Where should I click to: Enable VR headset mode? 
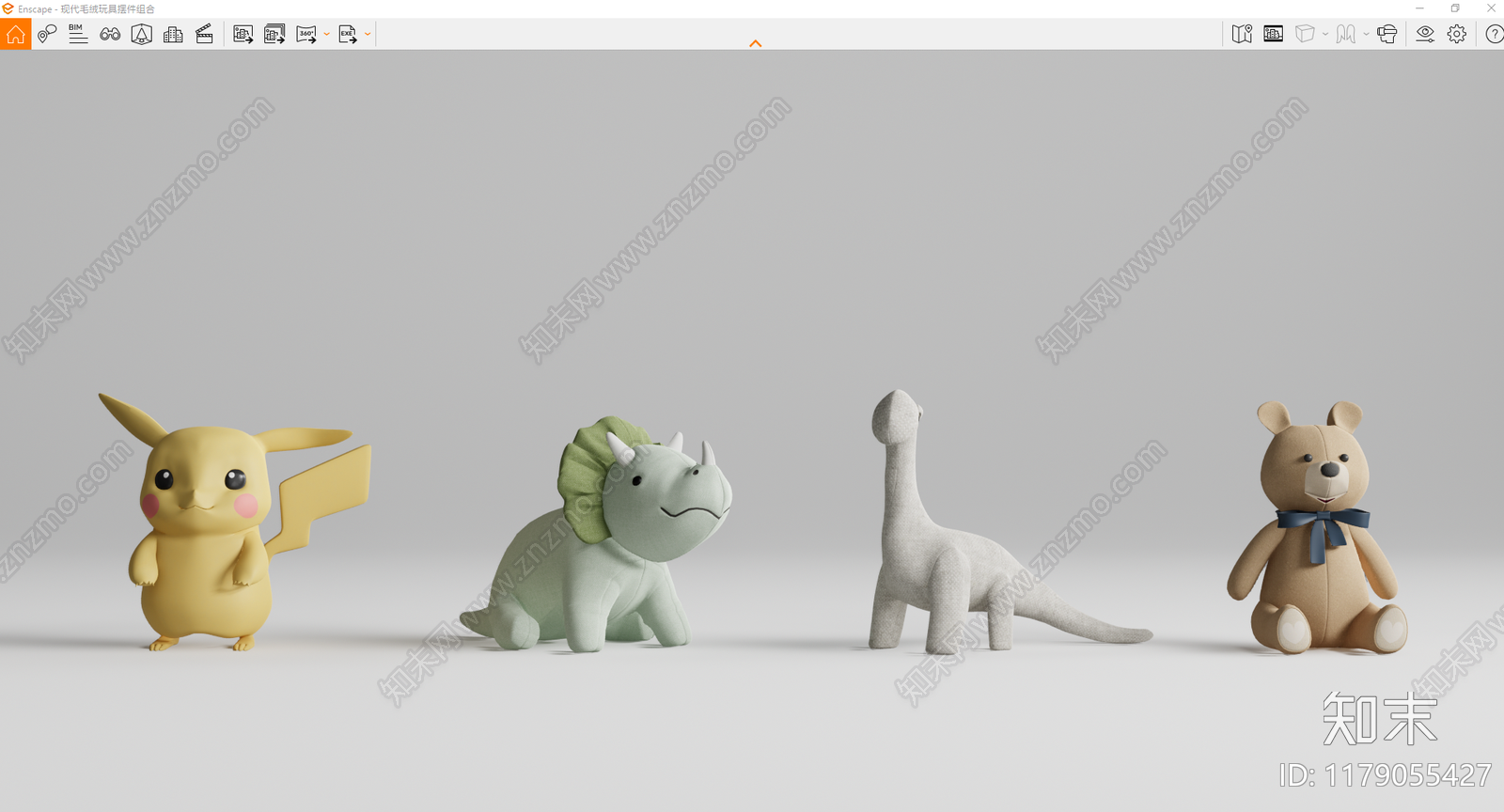click(1386, 34)
